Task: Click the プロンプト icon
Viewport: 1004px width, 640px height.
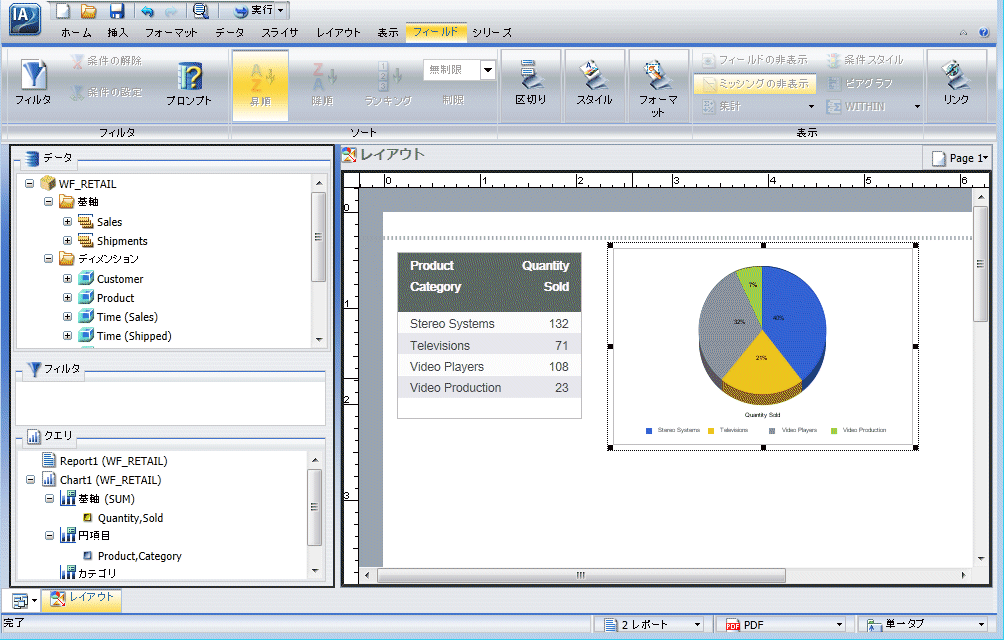Action: click(x=189, y=84)
